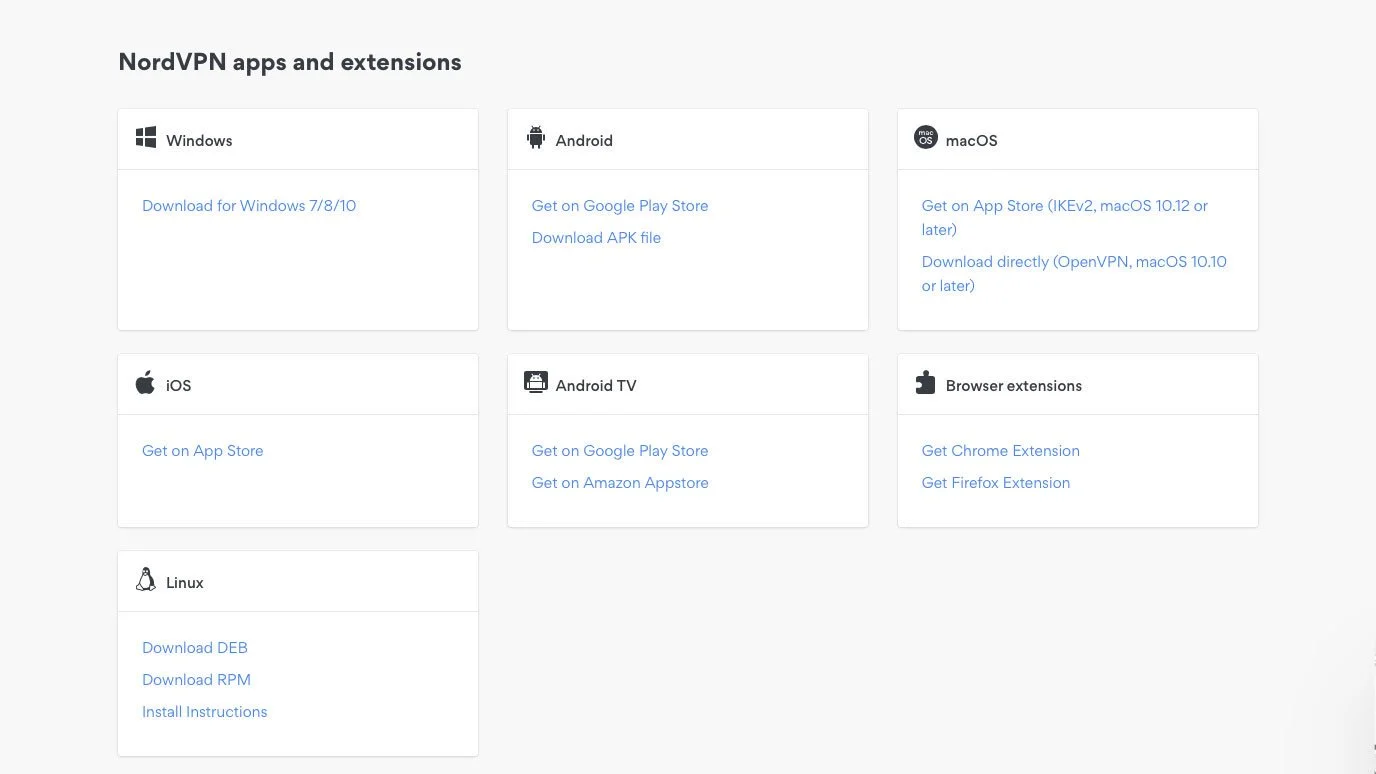Screen dimensions: 1376x774
Task: Download the Android APK file
Action: [x=596, y=238]
